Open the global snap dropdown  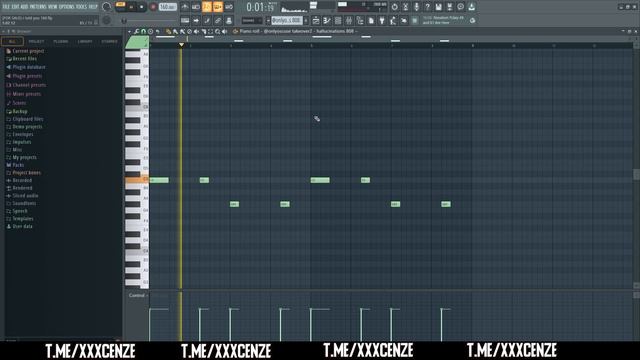click(252, 20)
